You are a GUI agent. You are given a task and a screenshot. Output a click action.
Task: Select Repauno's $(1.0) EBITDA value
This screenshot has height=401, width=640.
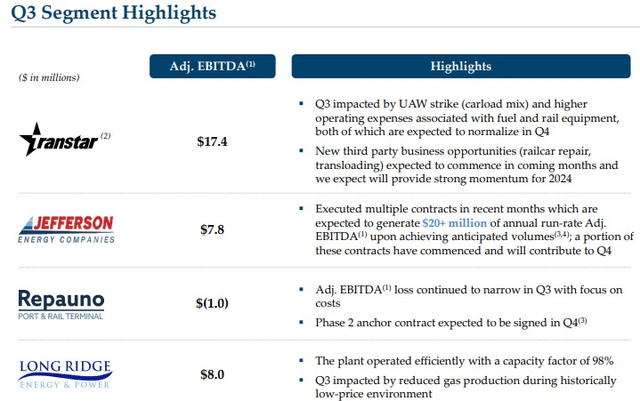[212, 303]
